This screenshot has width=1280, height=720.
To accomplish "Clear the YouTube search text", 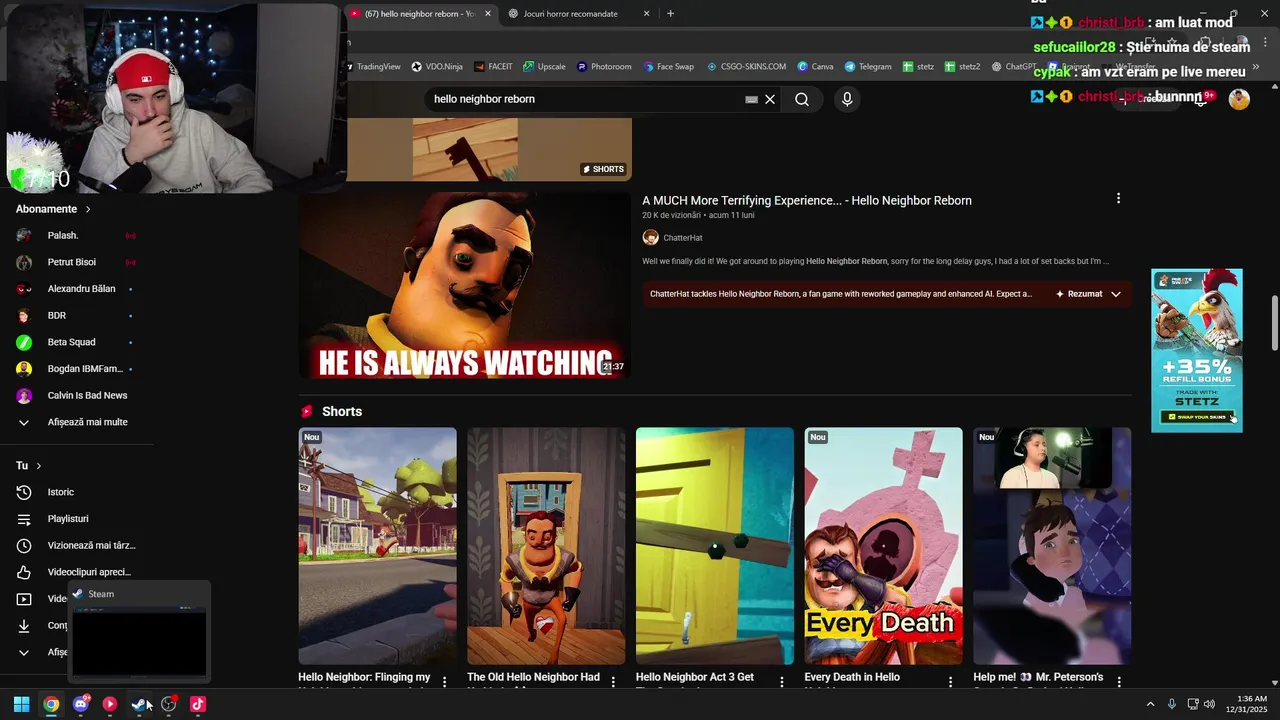I will (770, 99).
